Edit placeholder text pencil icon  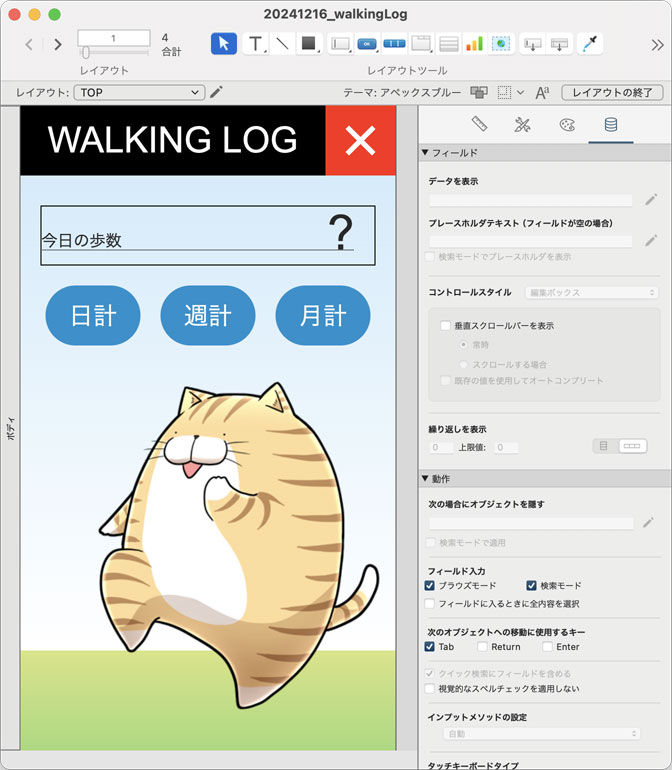click(651, 241)
